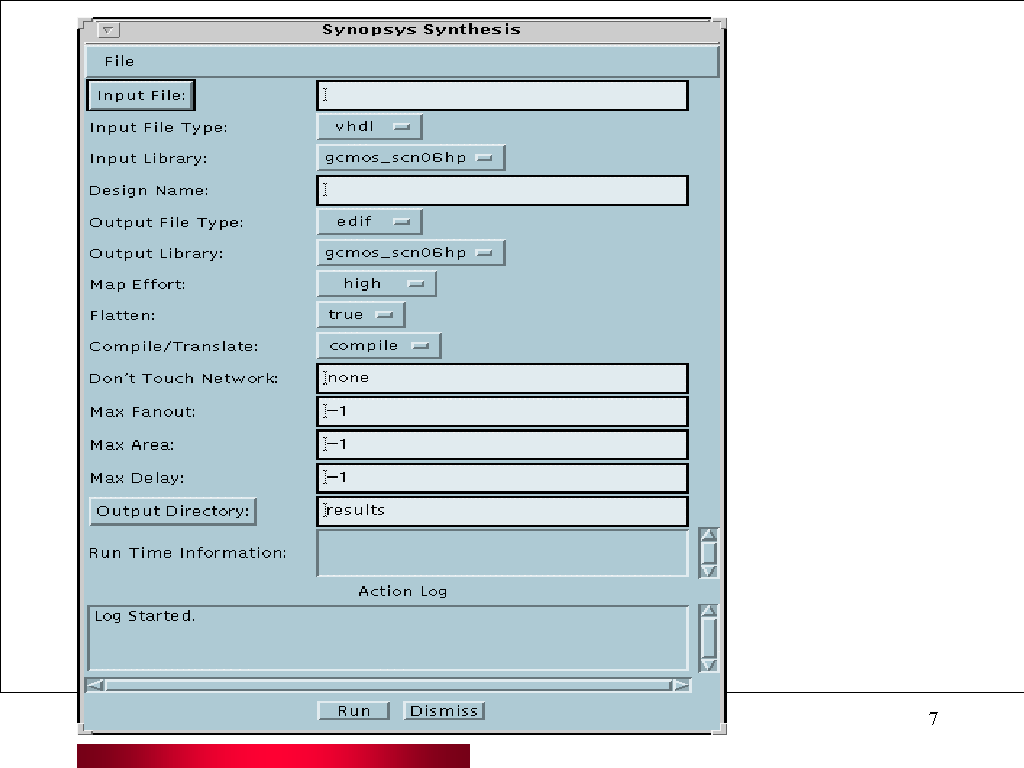Click the horizontal scrollbar right arrow
Screen dimensions: 1024x768
(x=680, y=685)
